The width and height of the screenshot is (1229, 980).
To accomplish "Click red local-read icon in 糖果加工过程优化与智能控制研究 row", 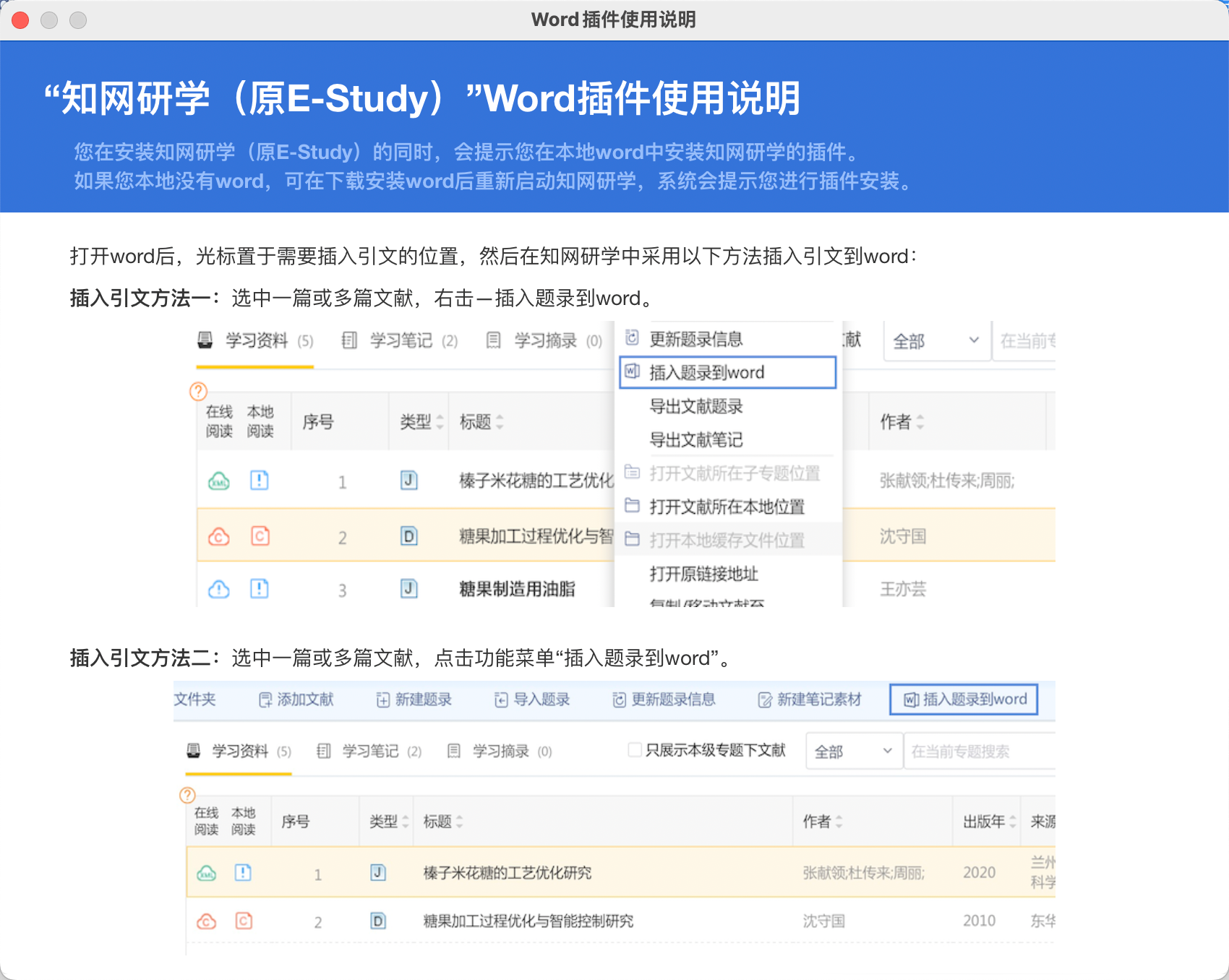I will tap(244, 921).
